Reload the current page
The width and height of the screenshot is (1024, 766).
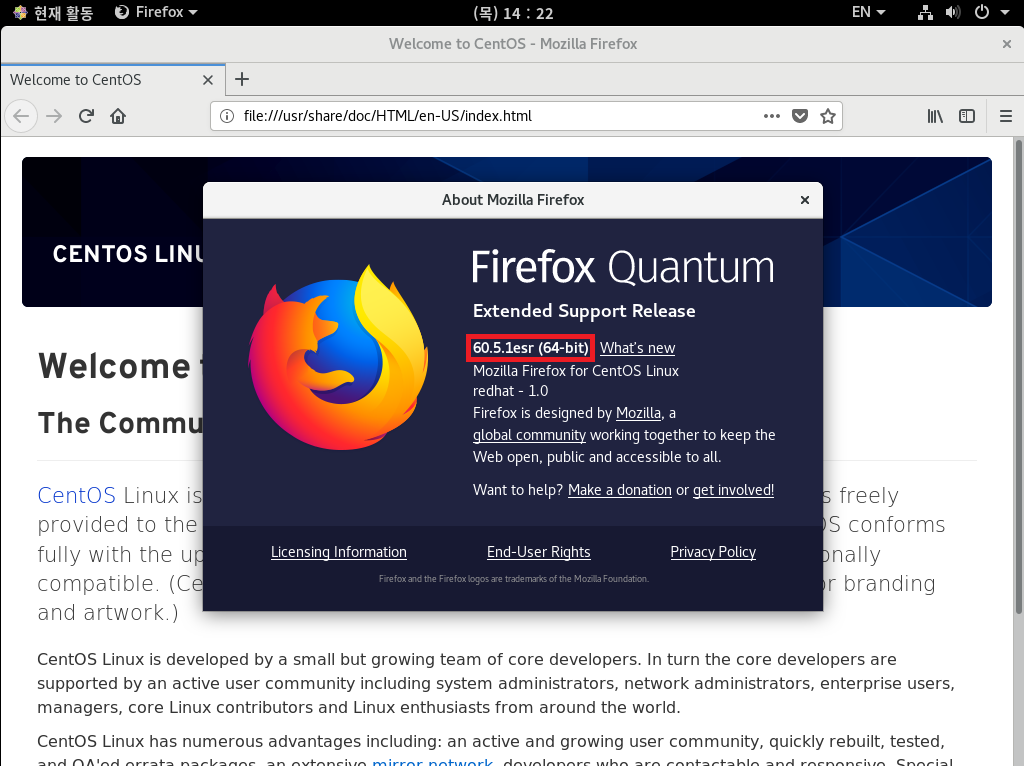(x=86, y=116)
